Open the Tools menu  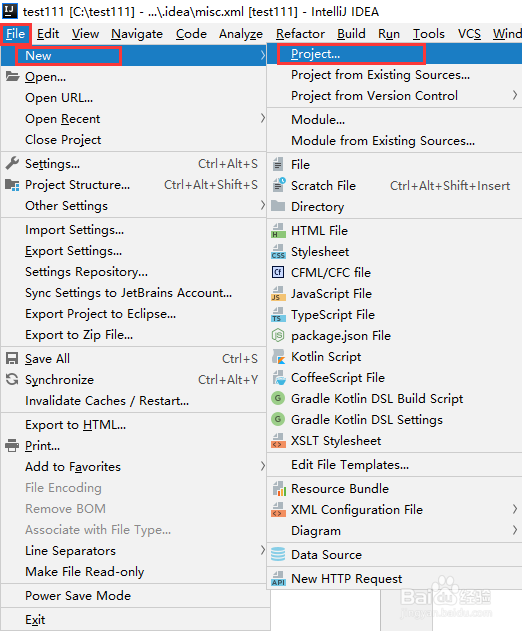[x=429, y=34]
